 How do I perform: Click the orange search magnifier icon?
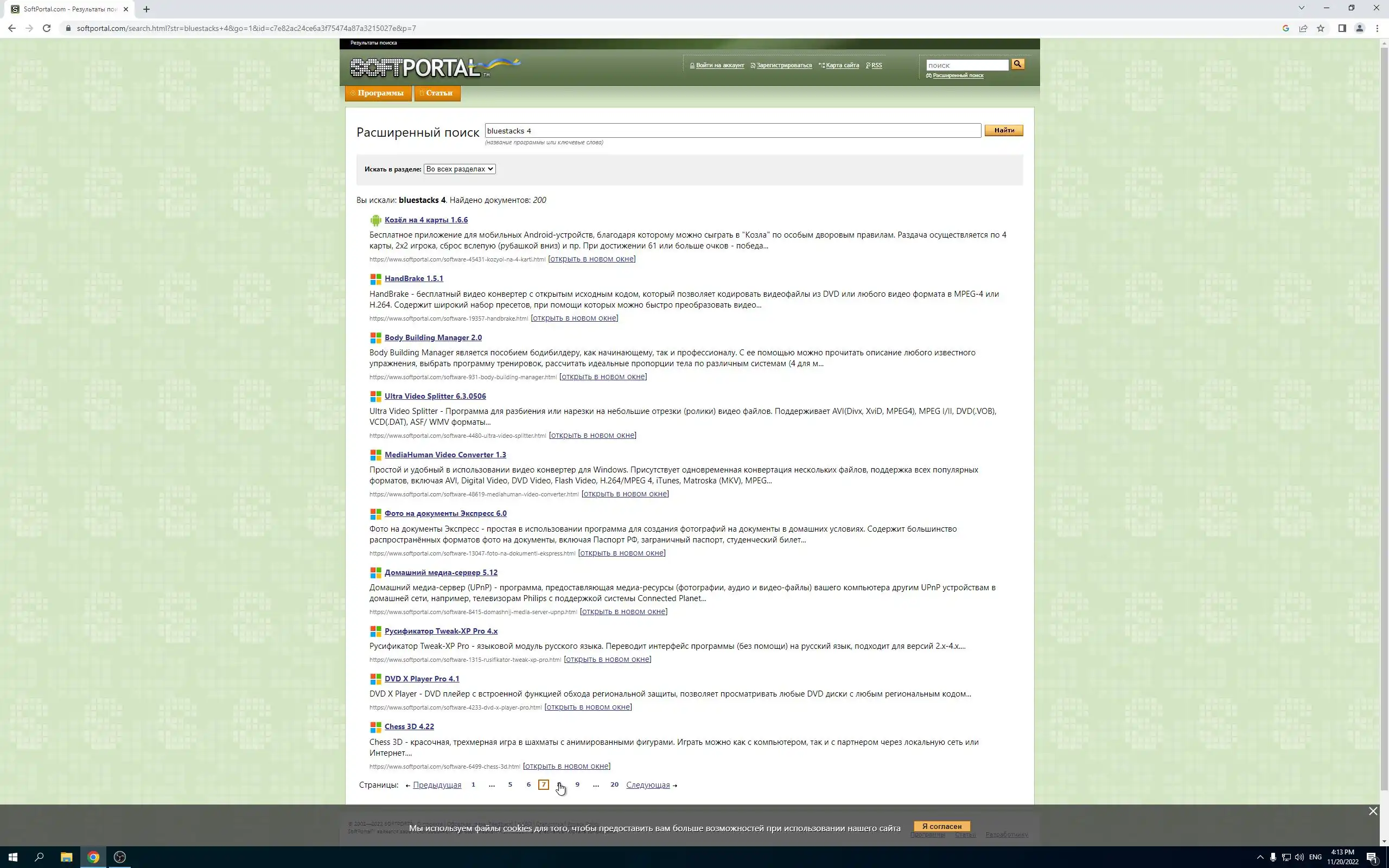[1017, 65]
